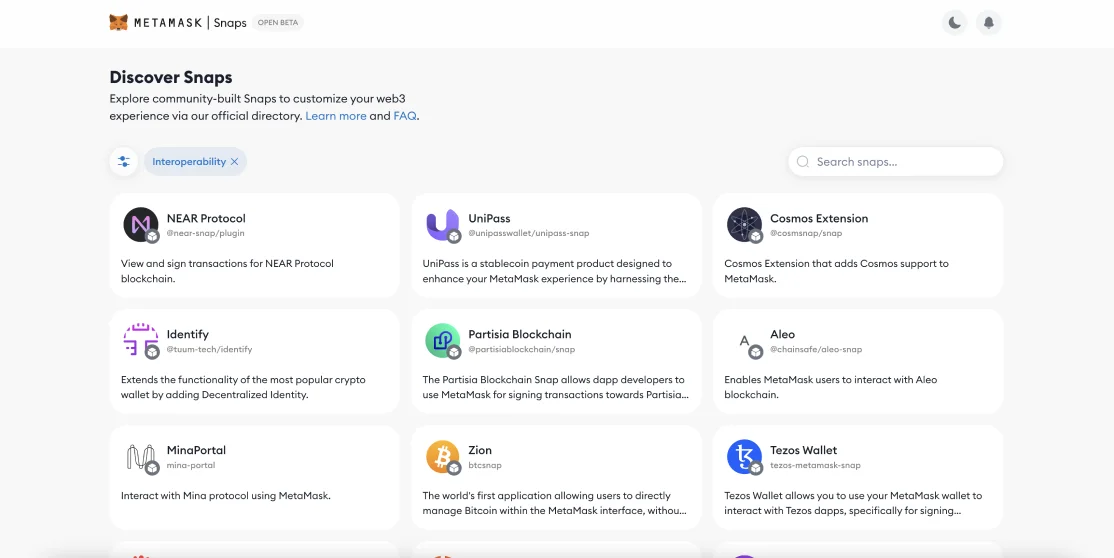Click the Partisia Blockchain snap icon
The image size is (1114, 558).
point(443,340)
